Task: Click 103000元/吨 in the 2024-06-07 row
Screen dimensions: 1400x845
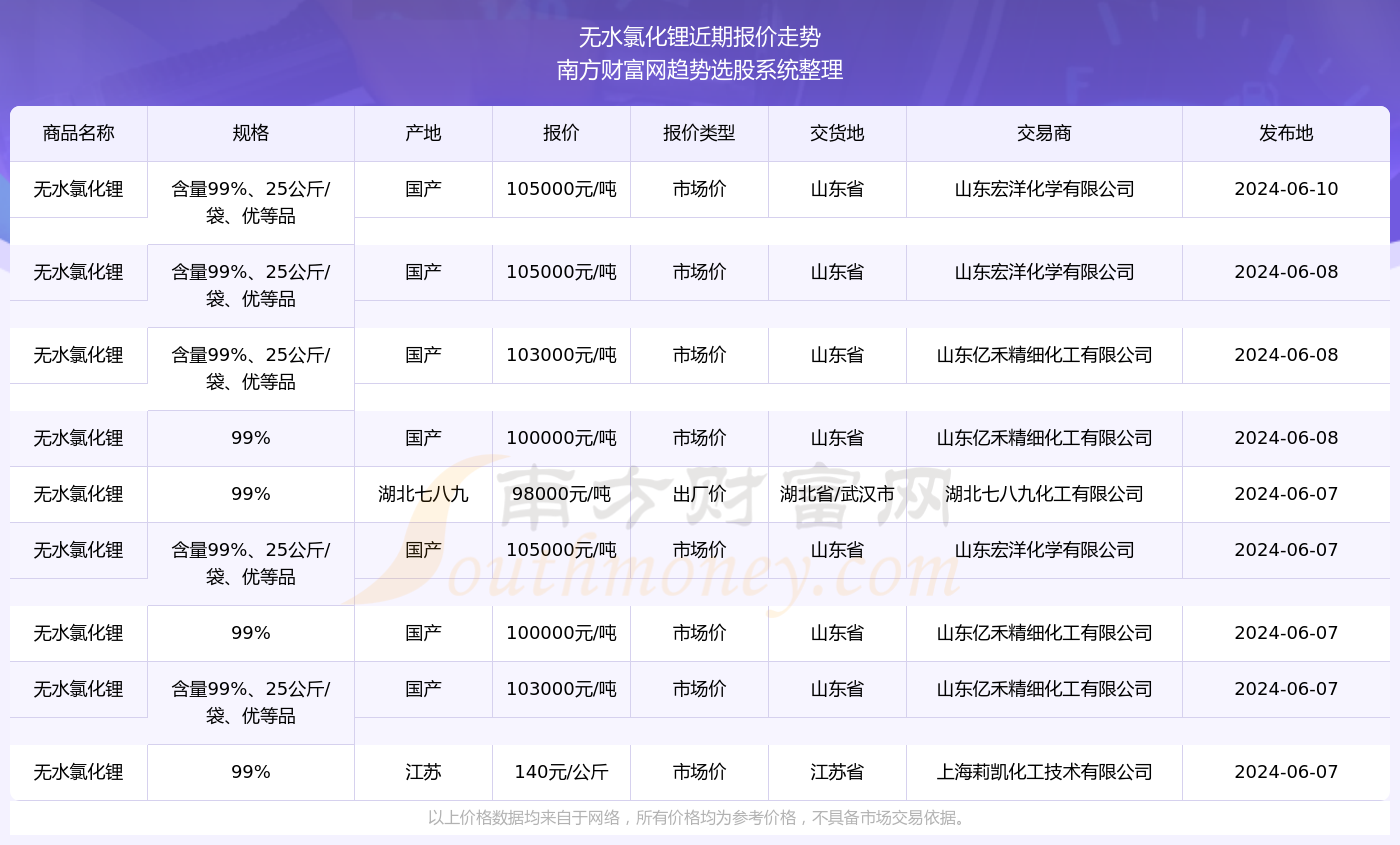Action: tap(561, 689)
